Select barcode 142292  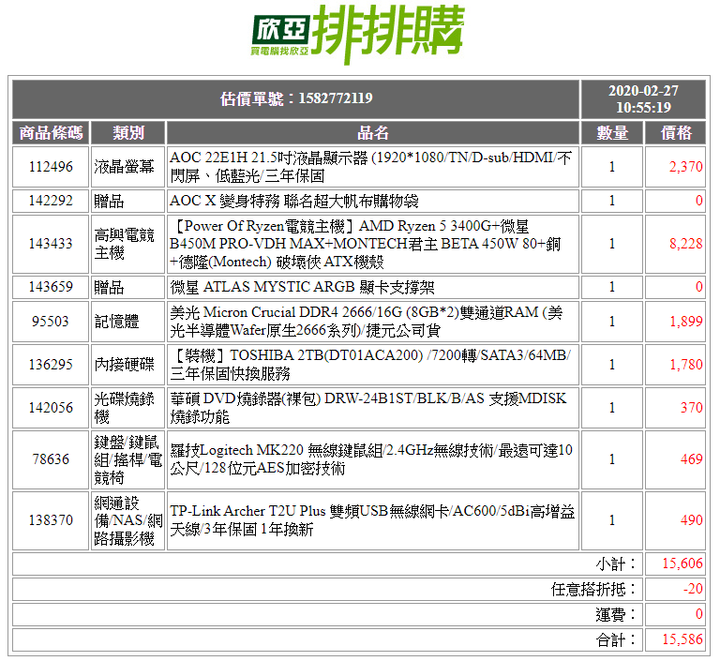tap(51, 201)
